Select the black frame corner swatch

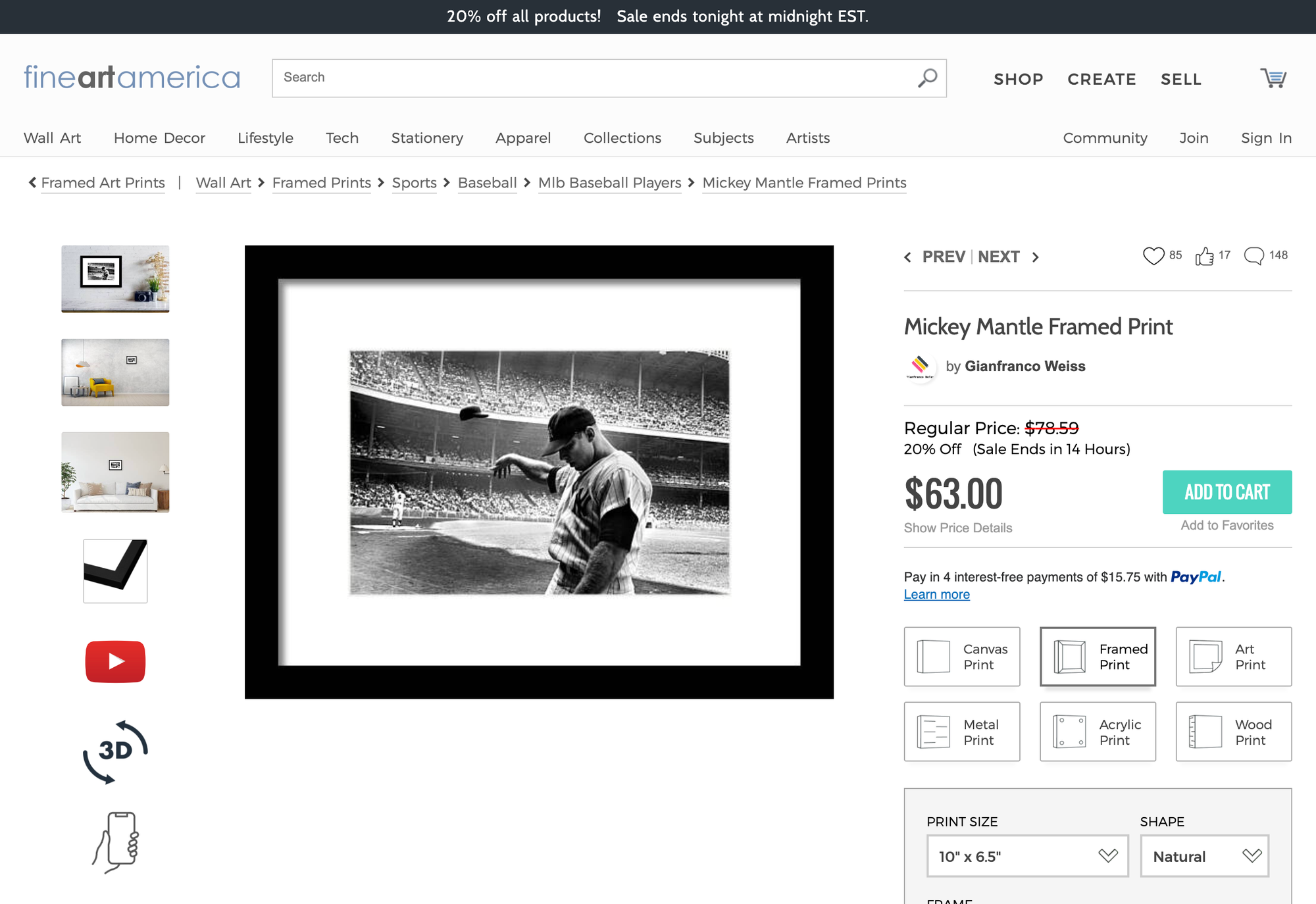click(x=114, y=570)
